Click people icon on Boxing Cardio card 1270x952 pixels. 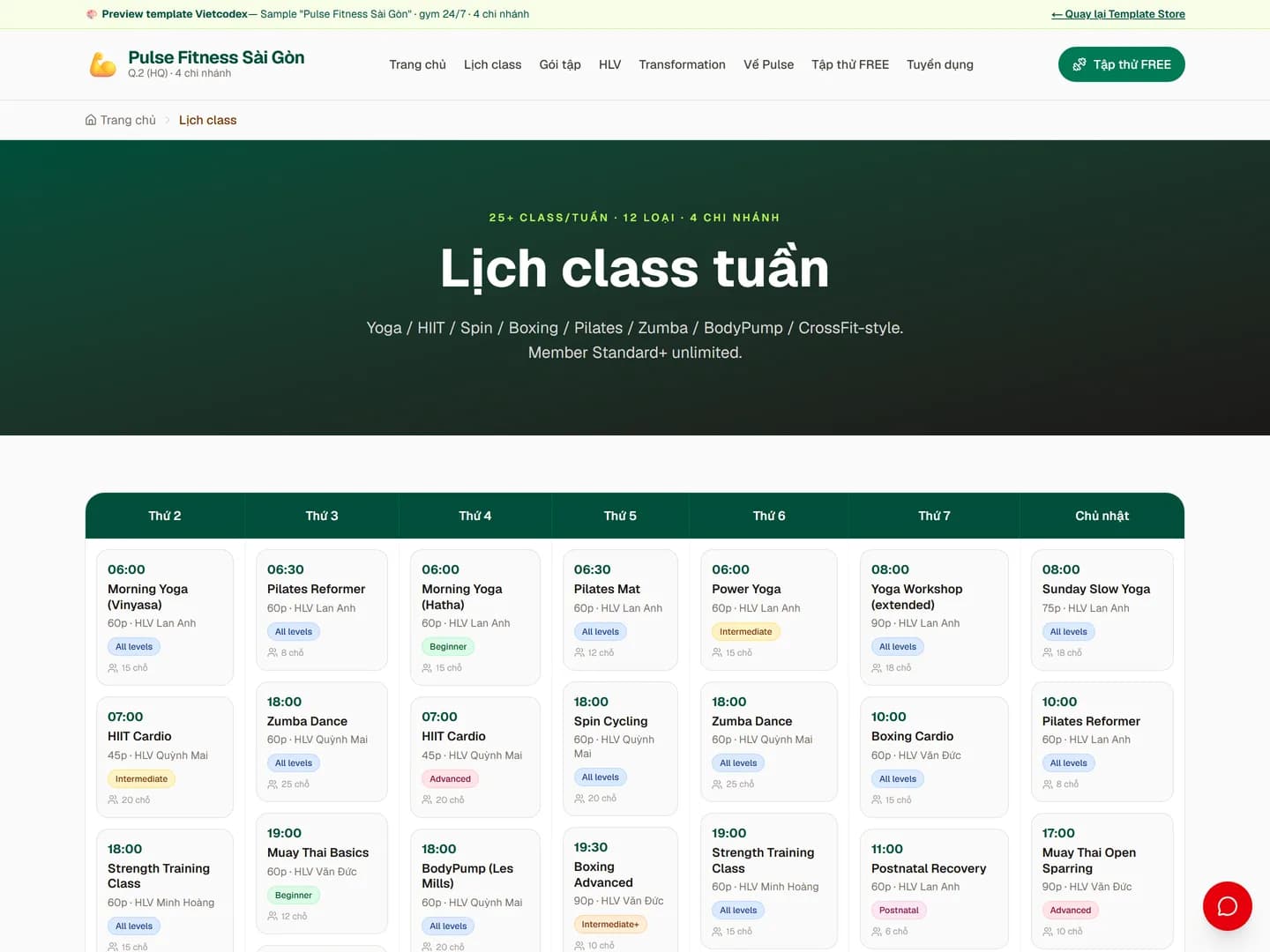[x=877, y=800]
